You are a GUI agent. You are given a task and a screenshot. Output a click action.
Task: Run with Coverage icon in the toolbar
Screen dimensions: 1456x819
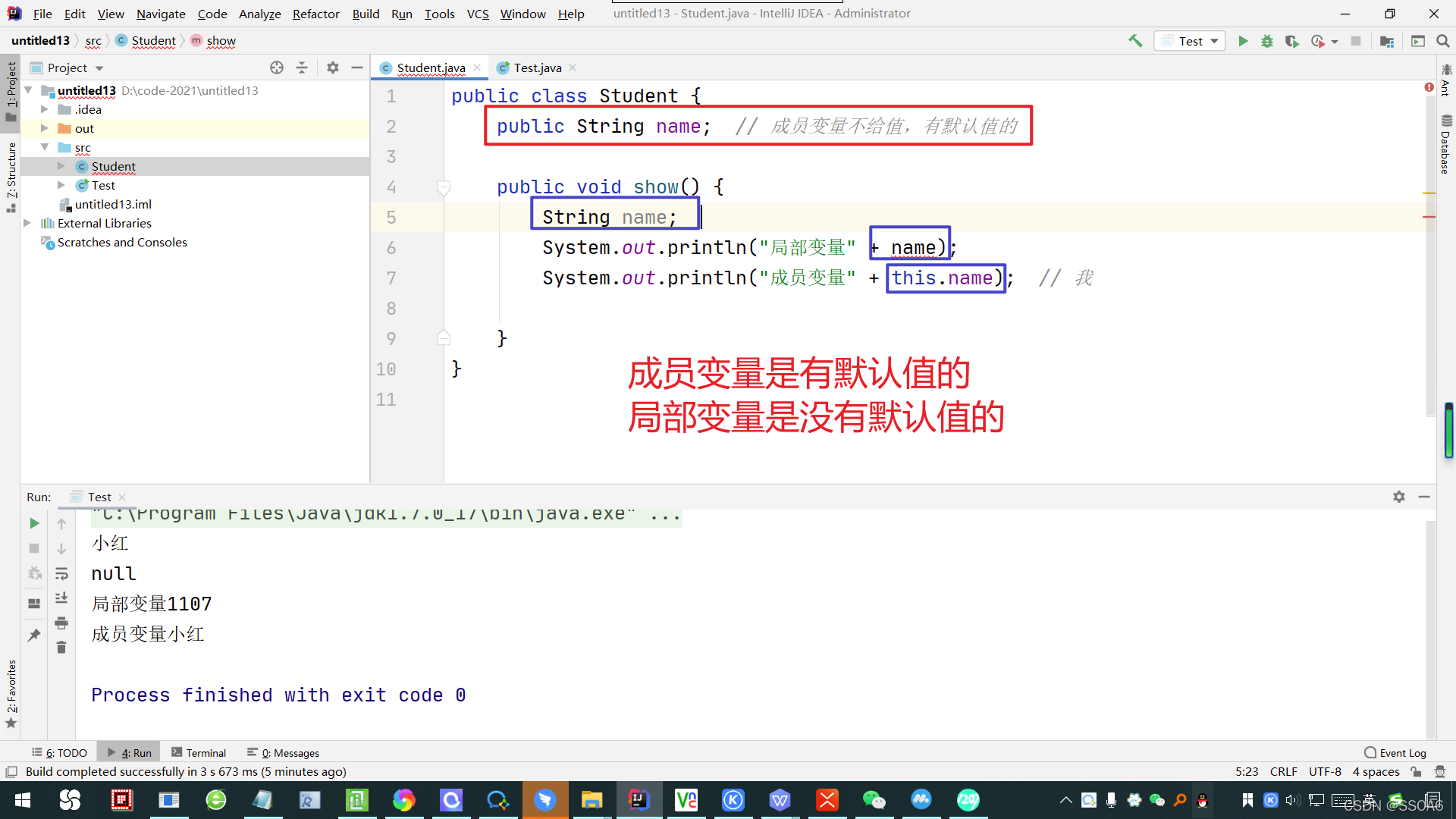point(1292,41)
